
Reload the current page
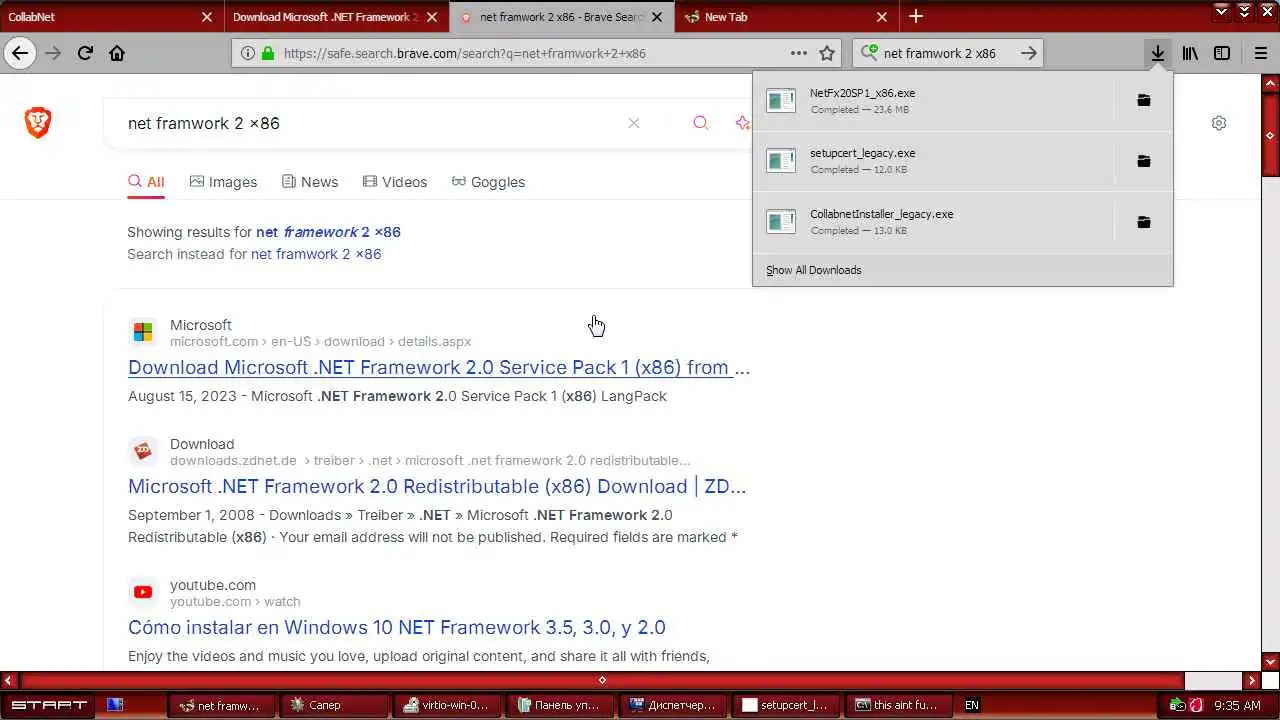(85, 53)
